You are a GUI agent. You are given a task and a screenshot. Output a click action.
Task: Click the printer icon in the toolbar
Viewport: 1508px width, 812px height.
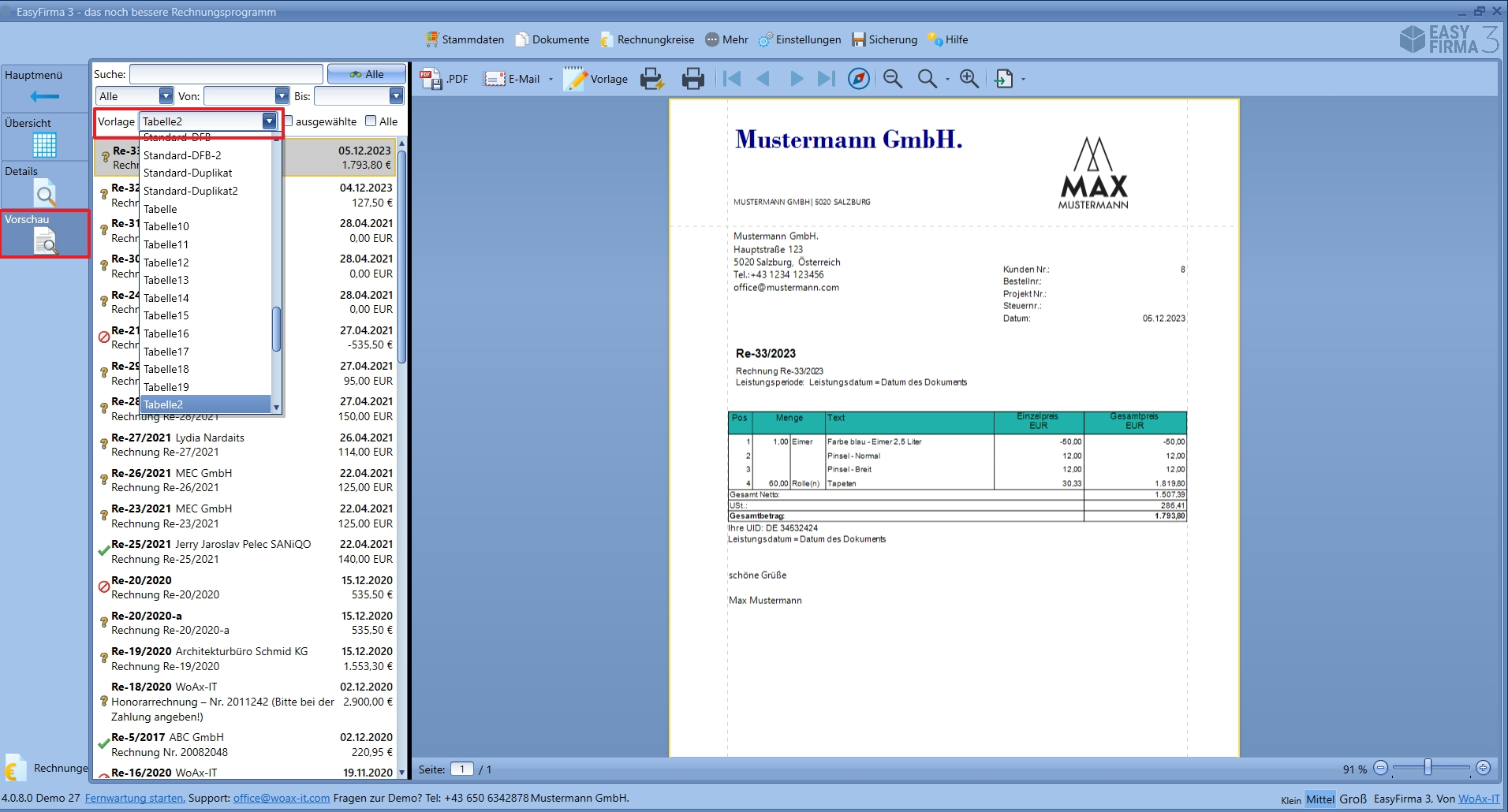(692, 79)
